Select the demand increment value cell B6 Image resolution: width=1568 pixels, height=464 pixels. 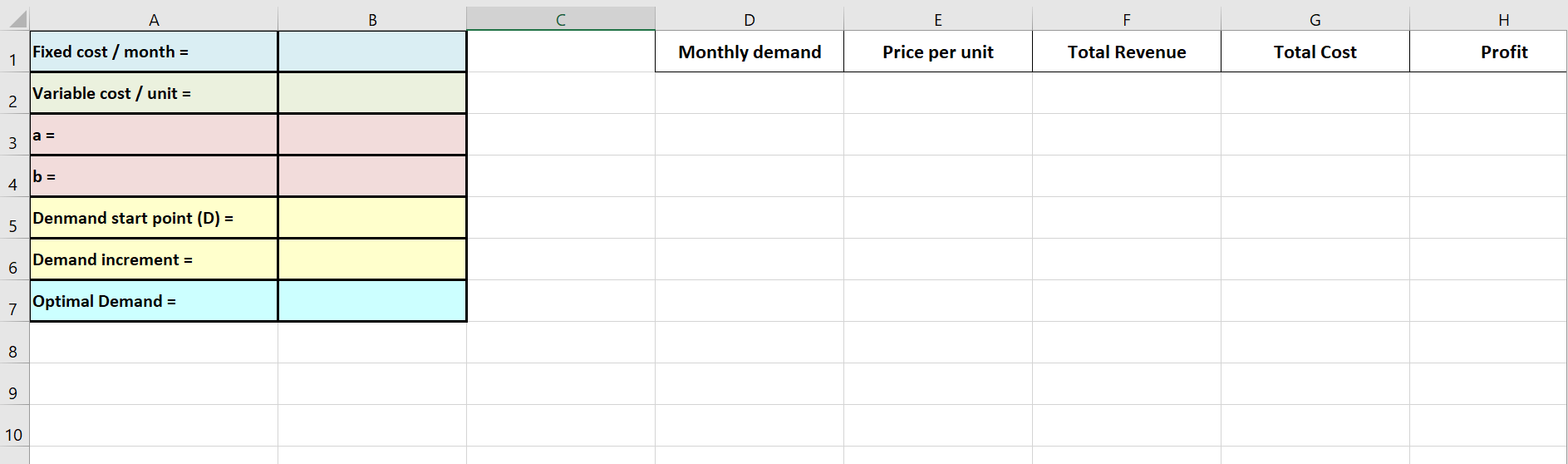click(372, 259)
